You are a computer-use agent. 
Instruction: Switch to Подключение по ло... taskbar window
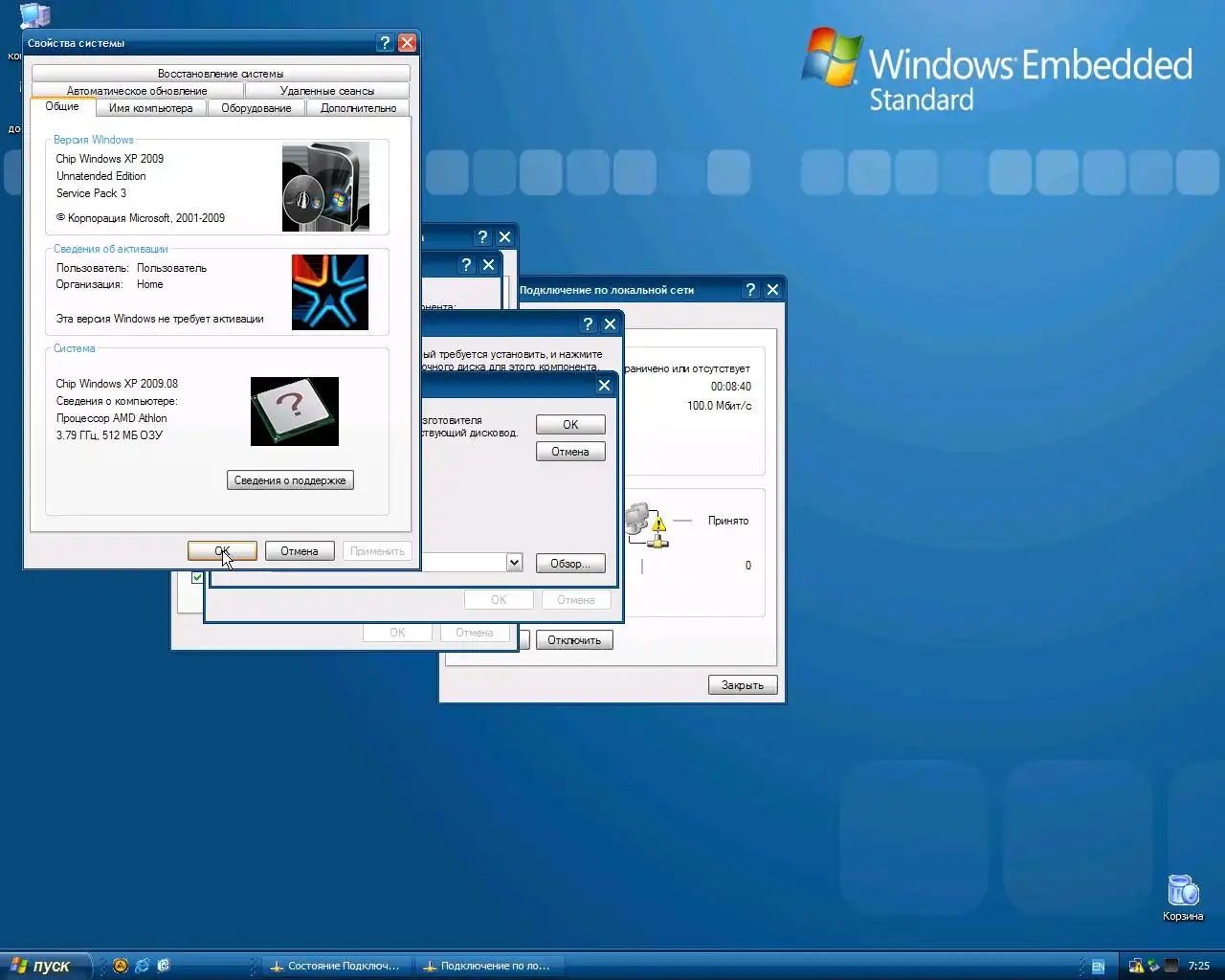[x=489, y=966]
